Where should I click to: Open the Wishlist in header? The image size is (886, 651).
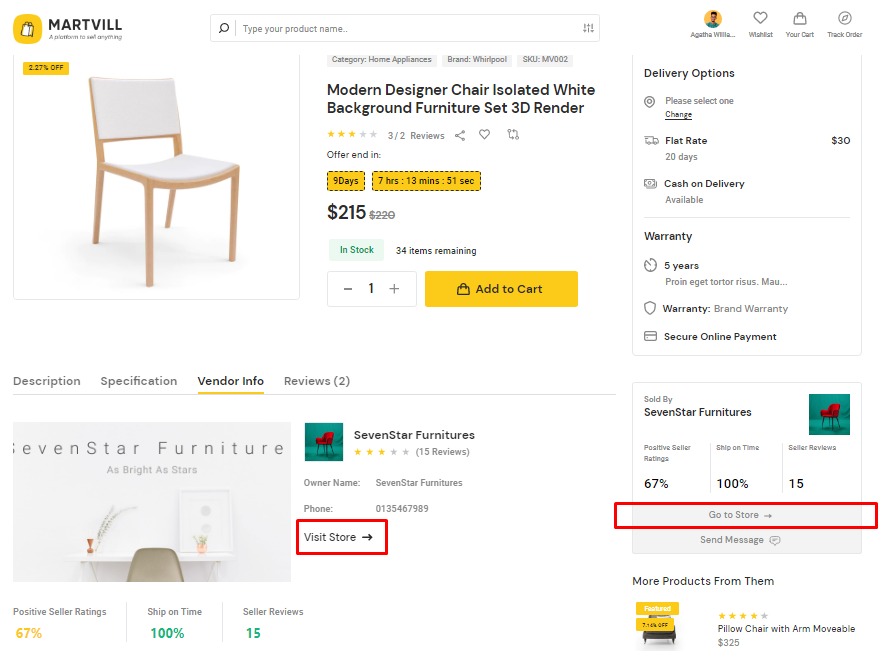[760, 24]
